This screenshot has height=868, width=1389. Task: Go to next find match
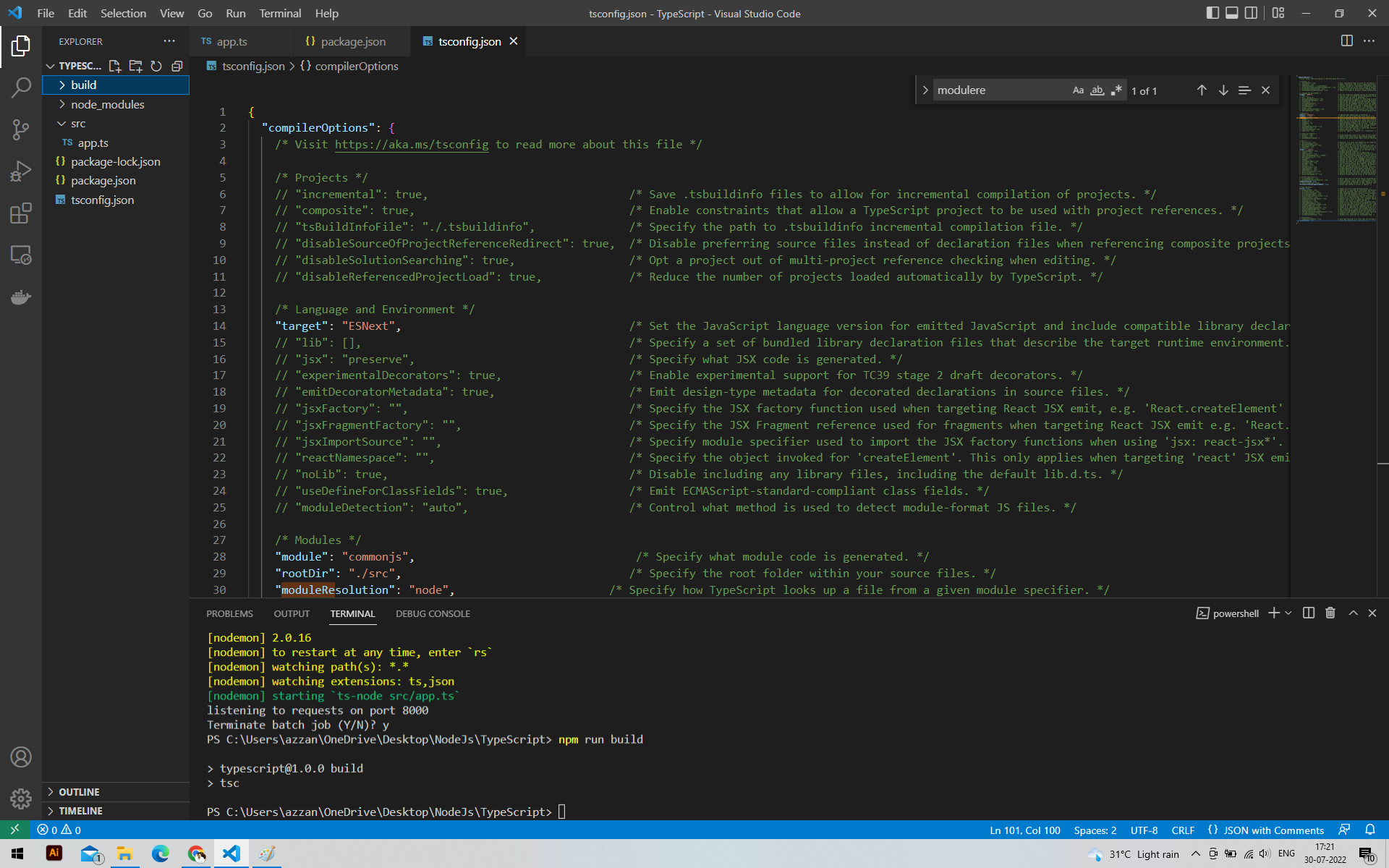1223,90
